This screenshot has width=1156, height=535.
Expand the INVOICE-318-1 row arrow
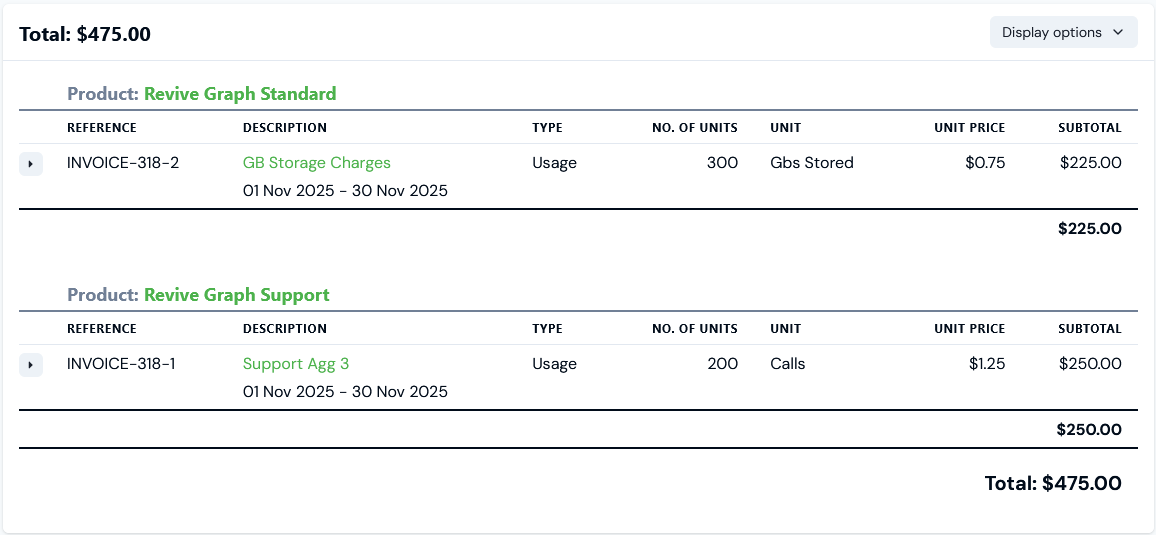tap(31, 365)
